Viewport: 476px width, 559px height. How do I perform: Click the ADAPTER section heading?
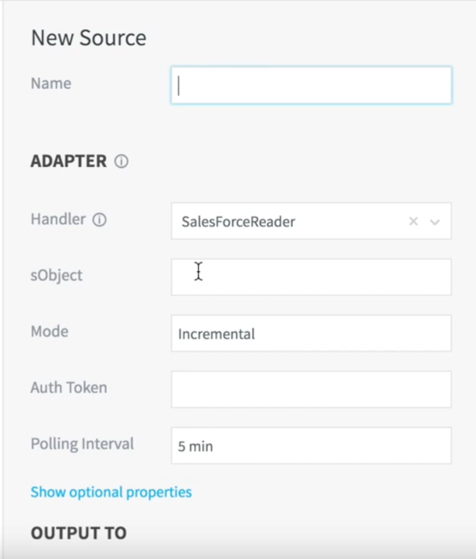pyautogui.click(x=68, y=161)
